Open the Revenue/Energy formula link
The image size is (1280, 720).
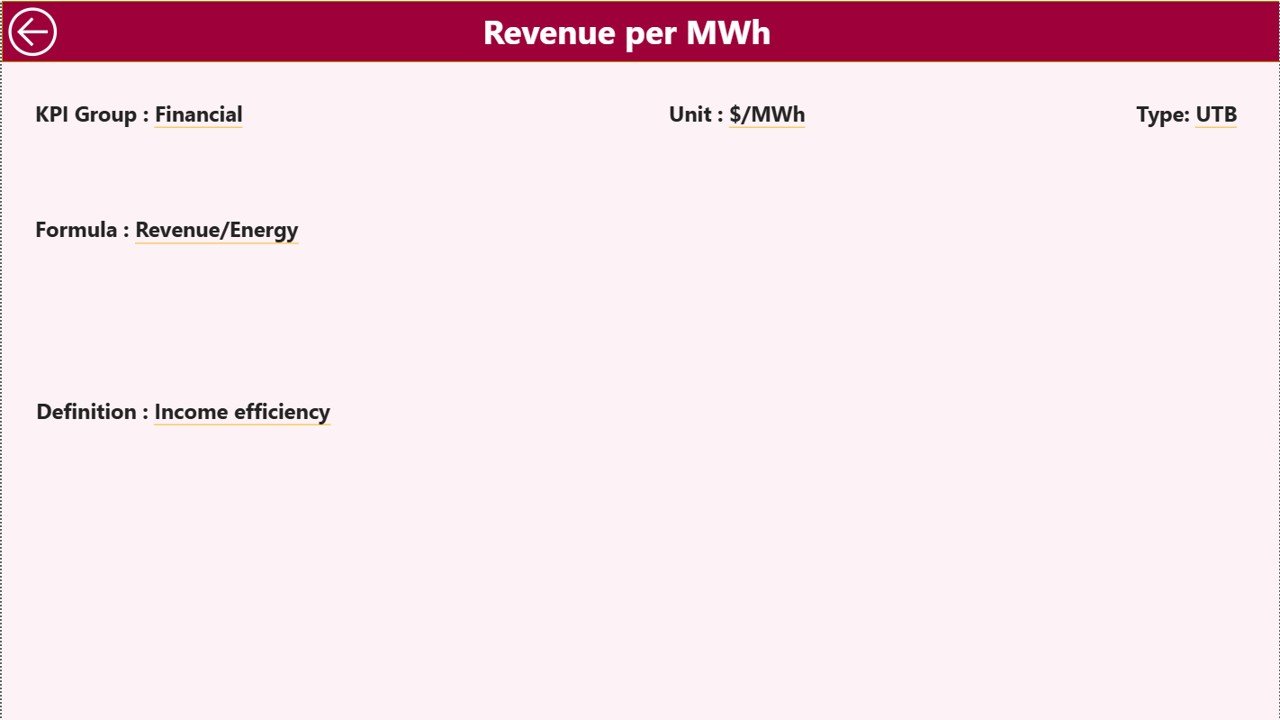click(x=216, y=229)
